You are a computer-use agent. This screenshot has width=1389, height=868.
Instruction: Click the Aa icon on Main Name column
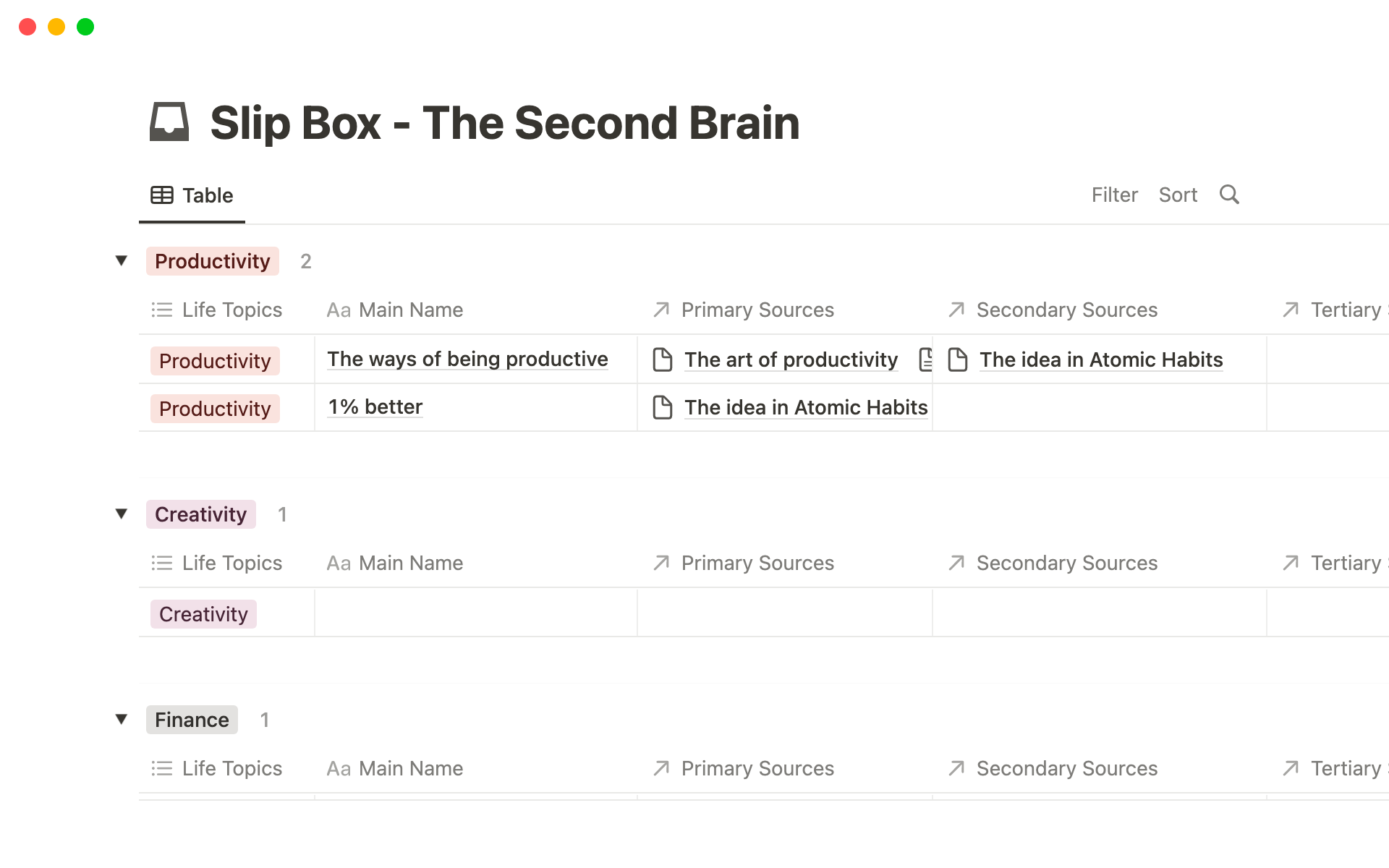tap(339, 310)
